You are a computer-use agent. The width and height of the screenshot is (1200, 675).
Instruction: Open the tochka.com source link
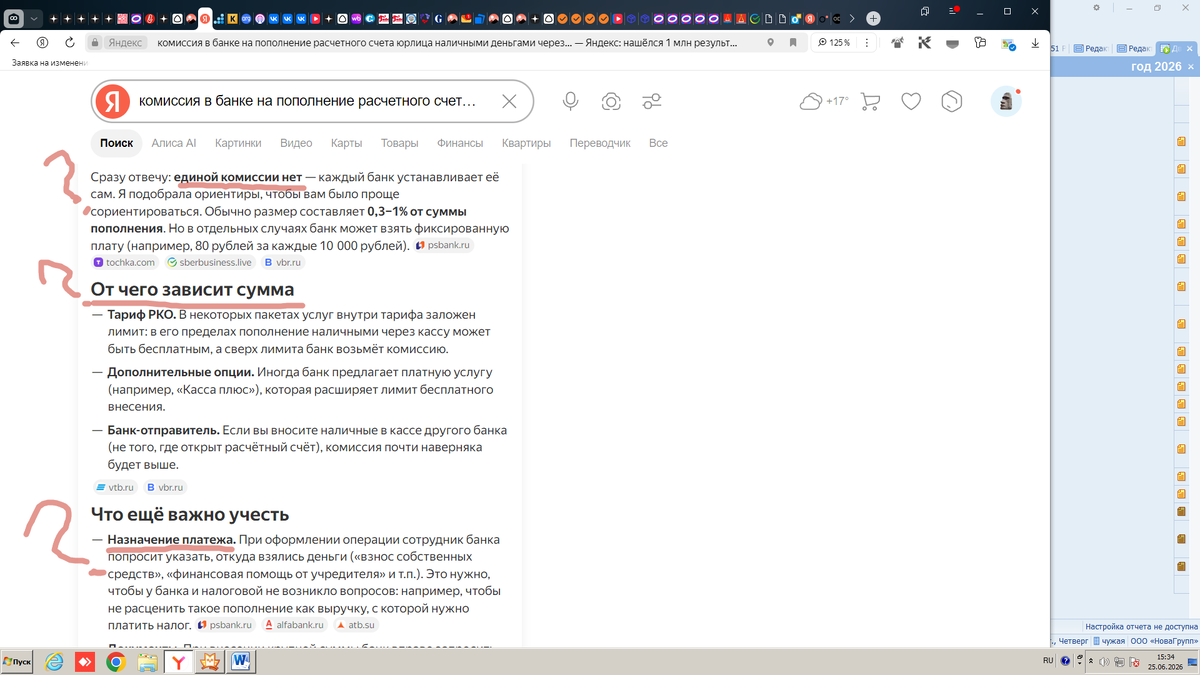pyautogui.click(x=125, y=262)
